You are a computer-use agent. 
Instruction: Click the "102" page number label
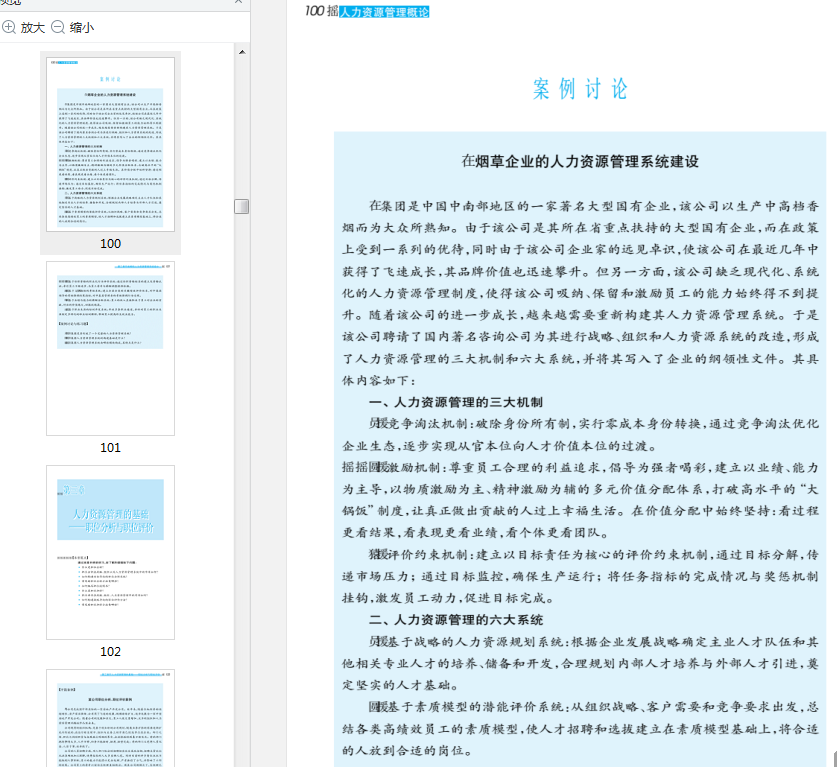(110, 651)
